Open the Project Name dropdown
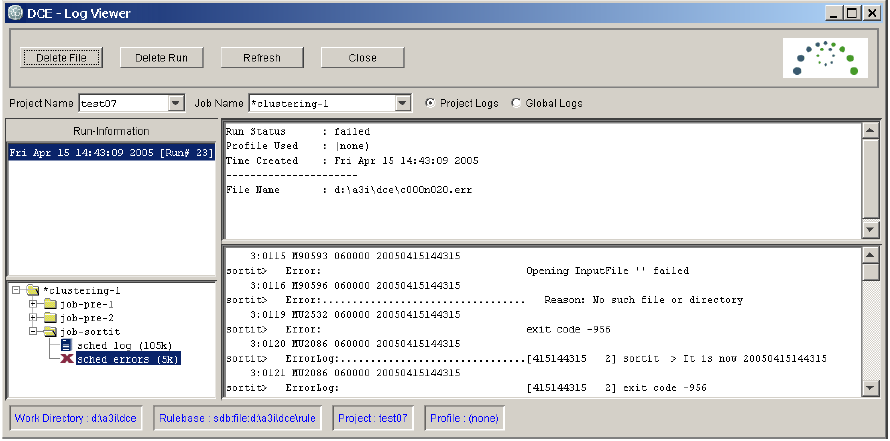 click(176, 103)
